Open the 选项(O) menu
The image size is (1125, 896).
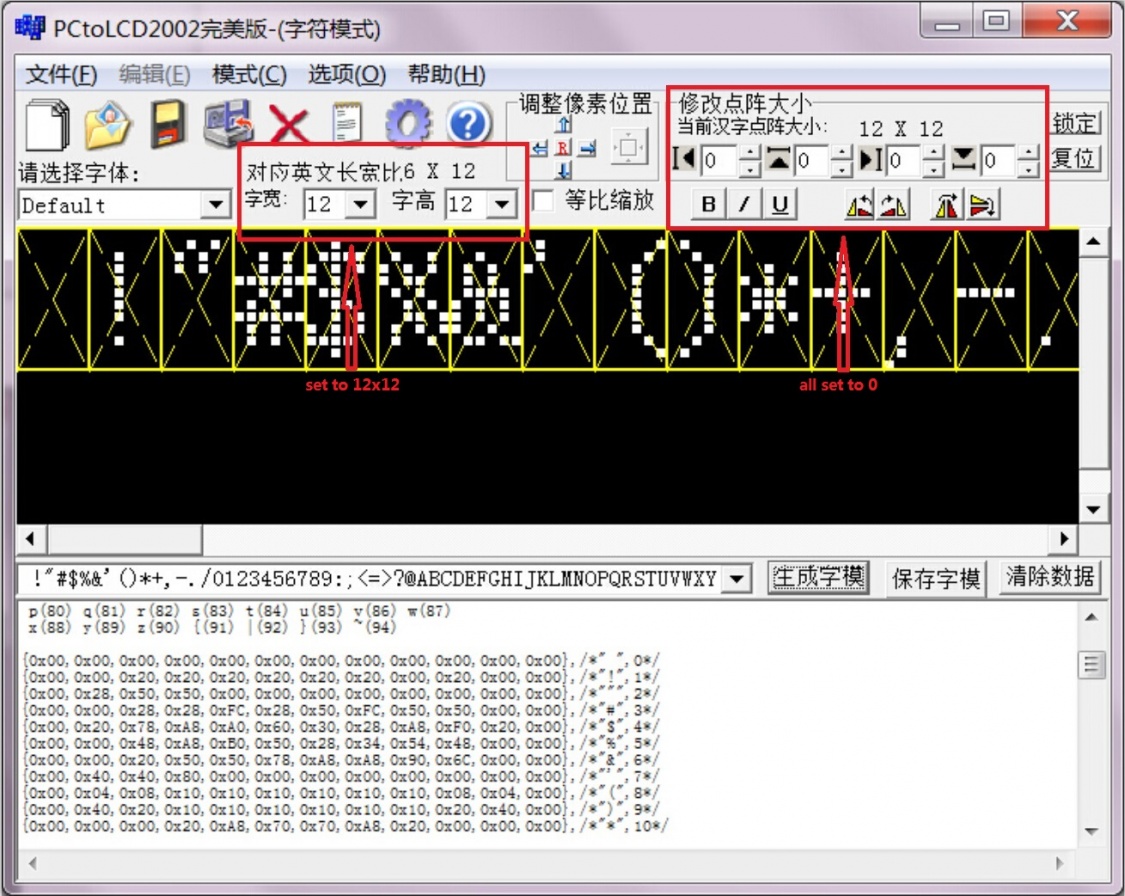346,75
